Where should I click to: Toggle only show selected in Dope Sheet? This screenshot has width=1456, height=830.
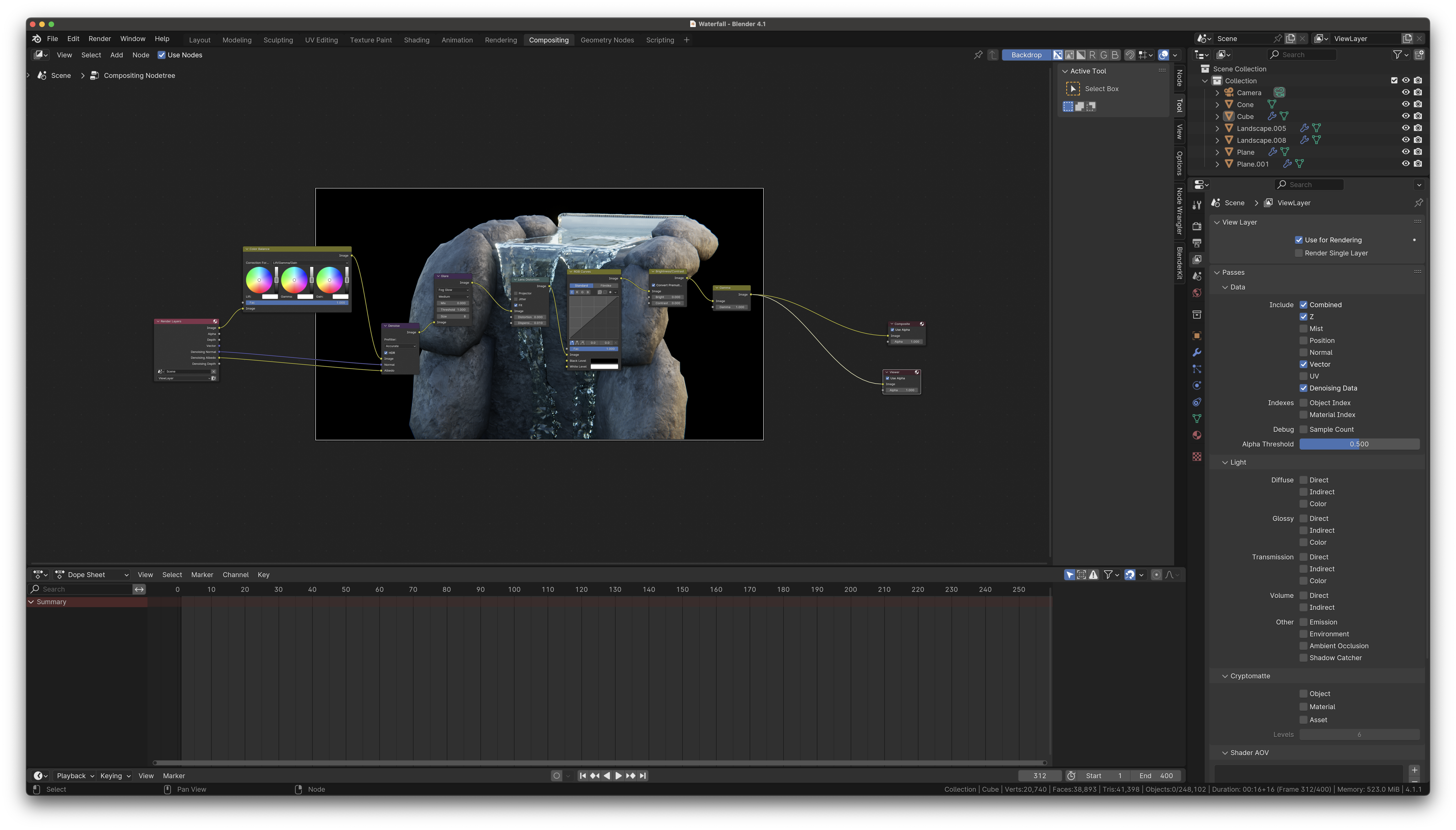[x=1070, y=575]
